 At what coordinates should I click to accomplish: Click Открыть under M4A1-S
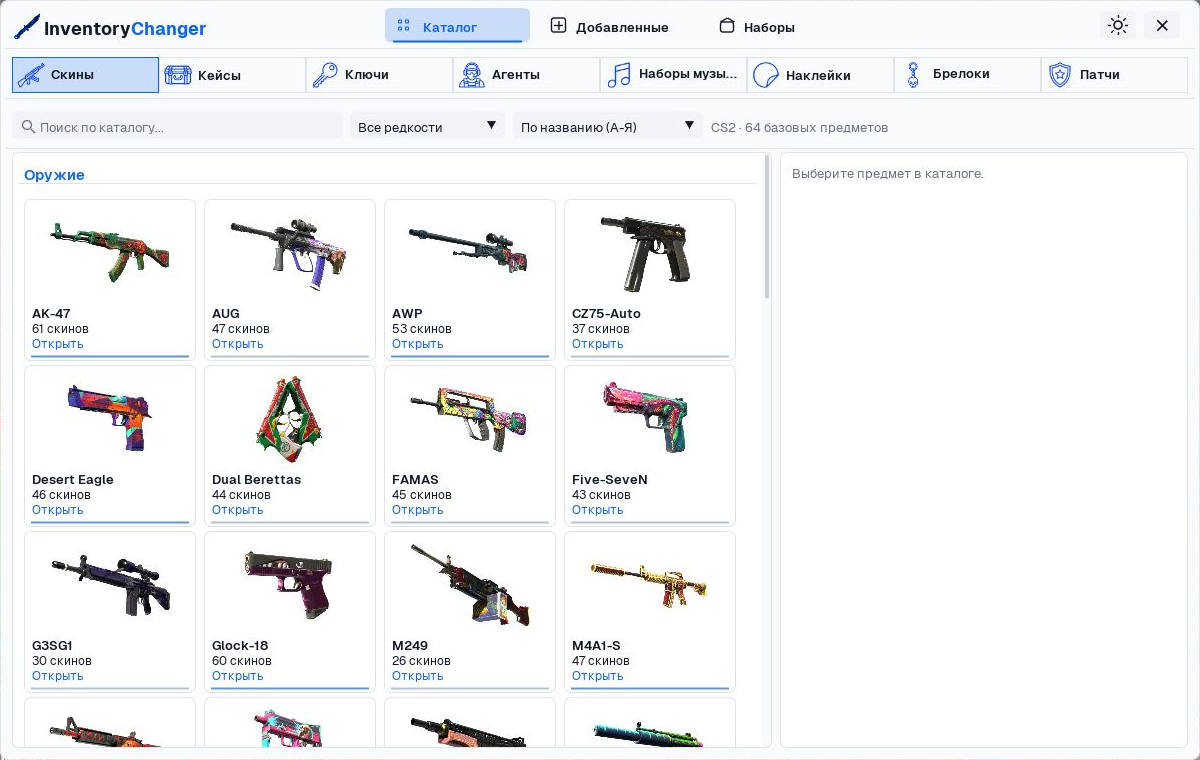(x=597, y=676)
